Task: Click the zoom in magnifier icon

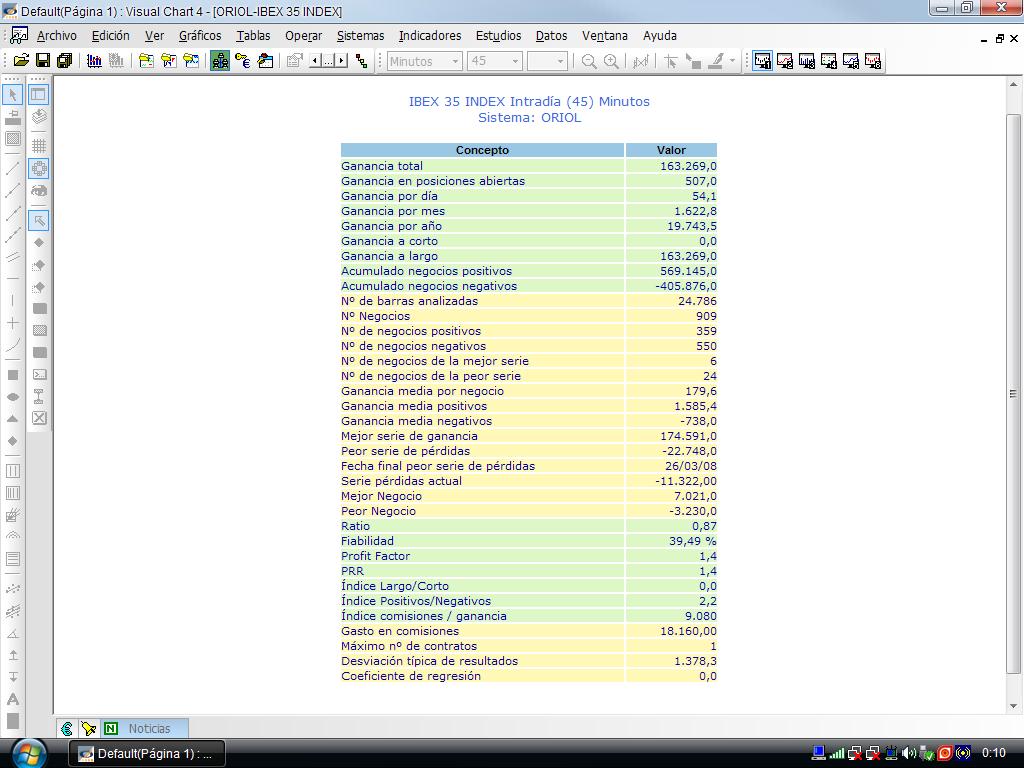Action: (x=611, y=61)
